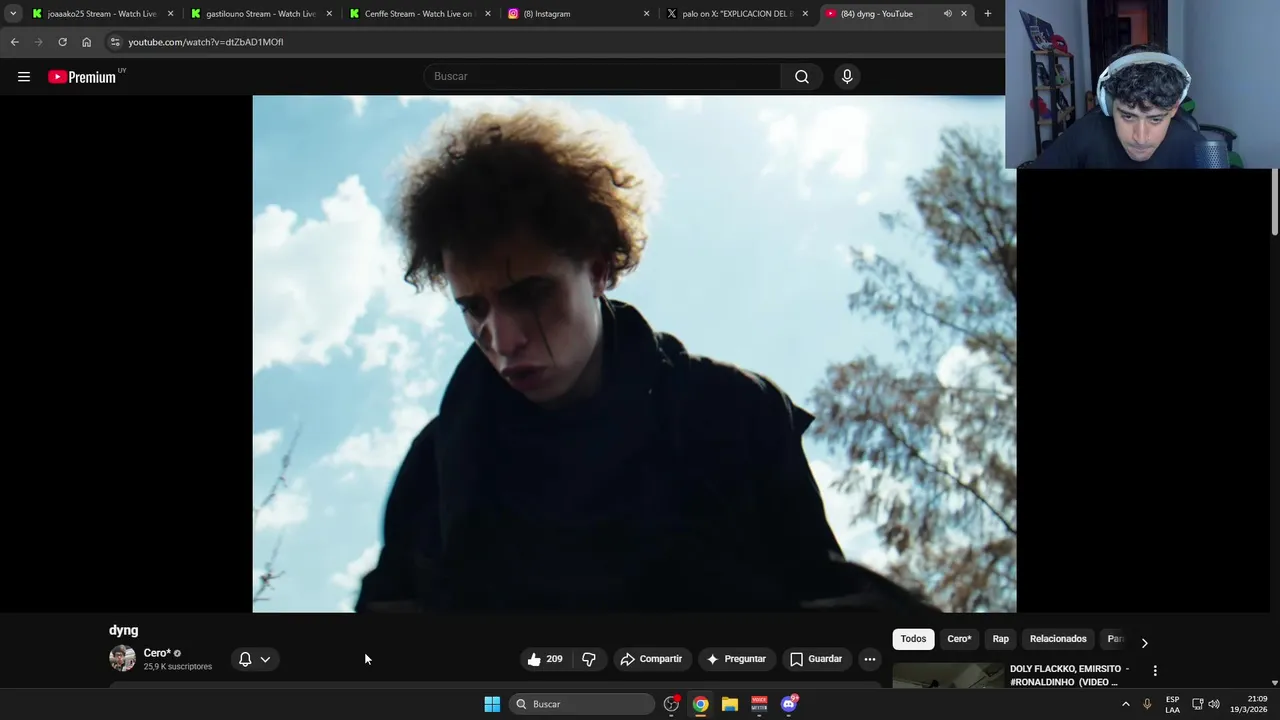
Task: Open the Compartir share dialog
Action: [651, 659]
